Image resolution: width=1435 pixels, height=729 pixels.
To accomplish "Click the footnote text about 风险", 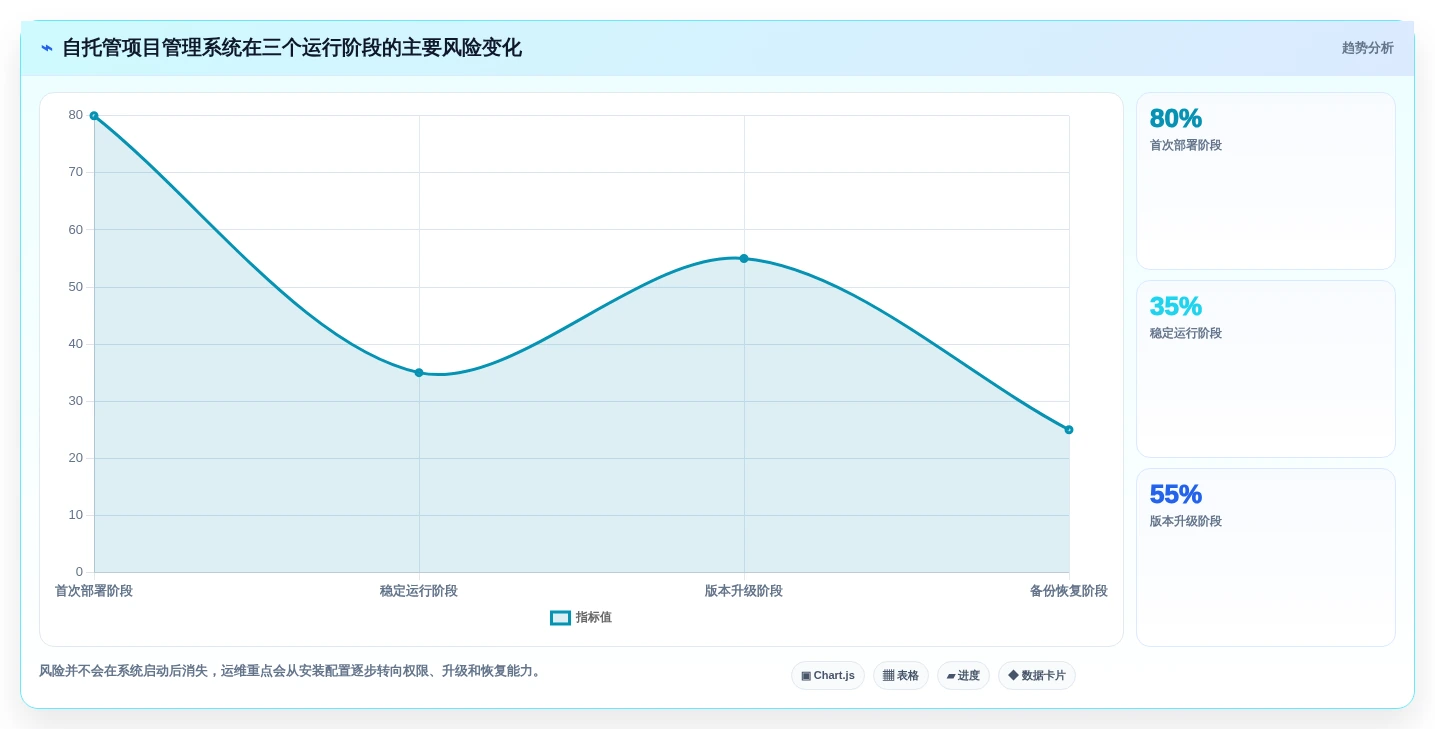I will point(291,671).
